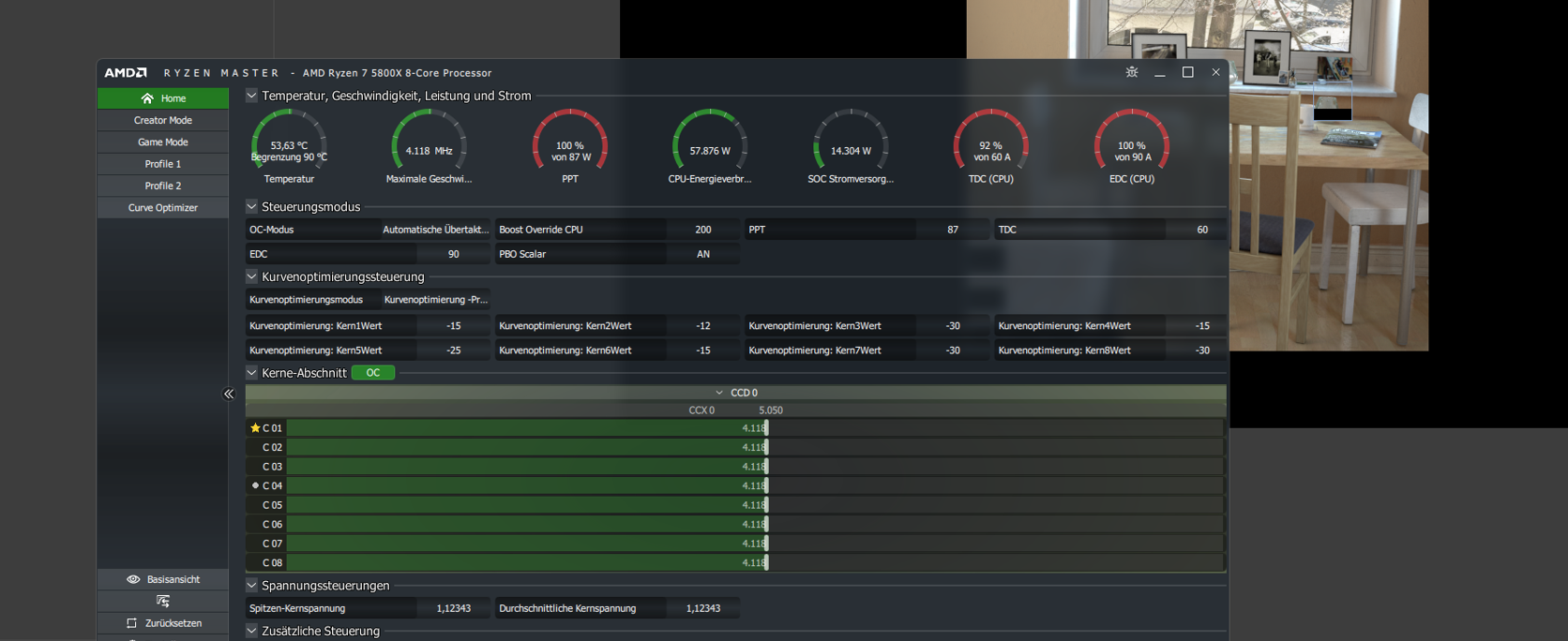Collapse the Kurvenoptimierungssteuerung section
The height and width of the screenshot is (641, 1568).
click(251, 276)
